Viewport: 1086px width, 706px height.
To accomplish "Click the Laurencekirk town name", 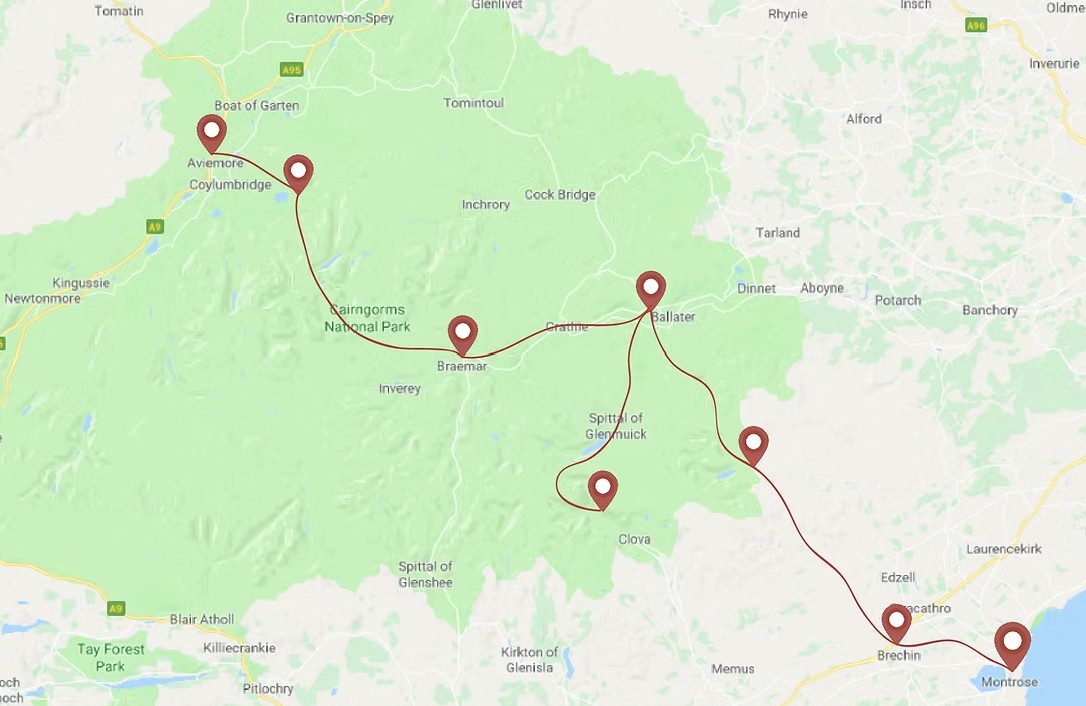I will (1004, 549).
